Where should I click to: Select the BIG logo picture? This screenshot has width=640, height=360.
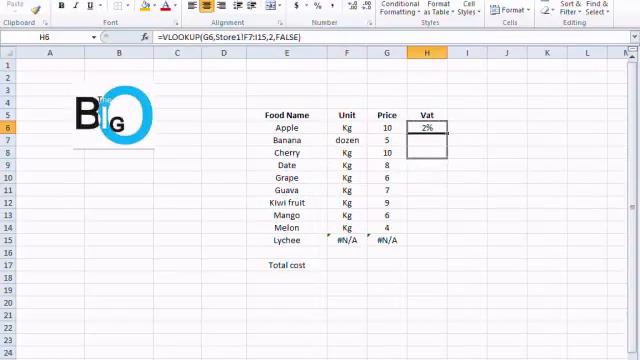[x=114, y=115]
